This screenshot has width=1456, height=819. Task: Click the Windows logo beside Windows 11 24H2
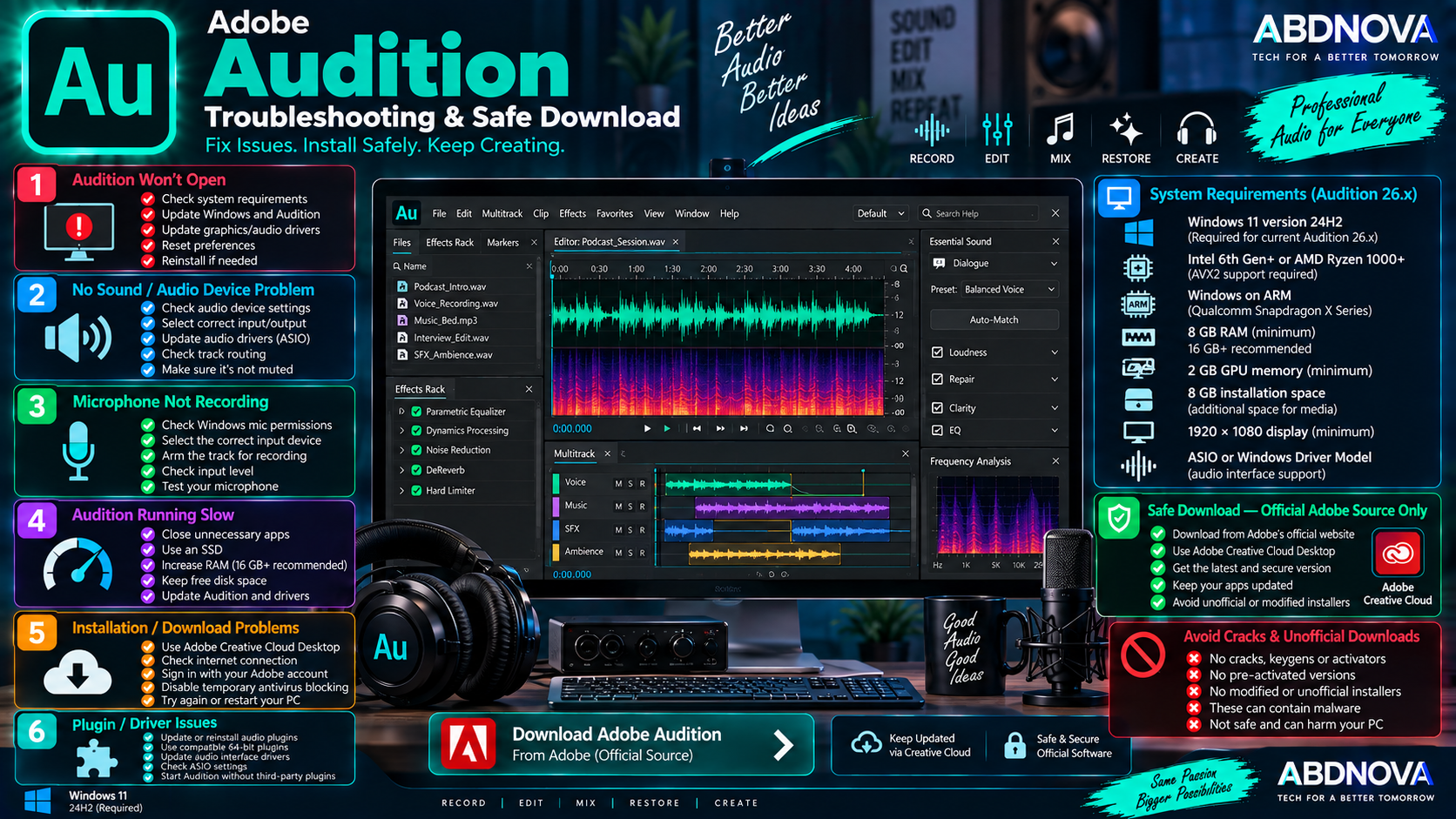[37, 801]
